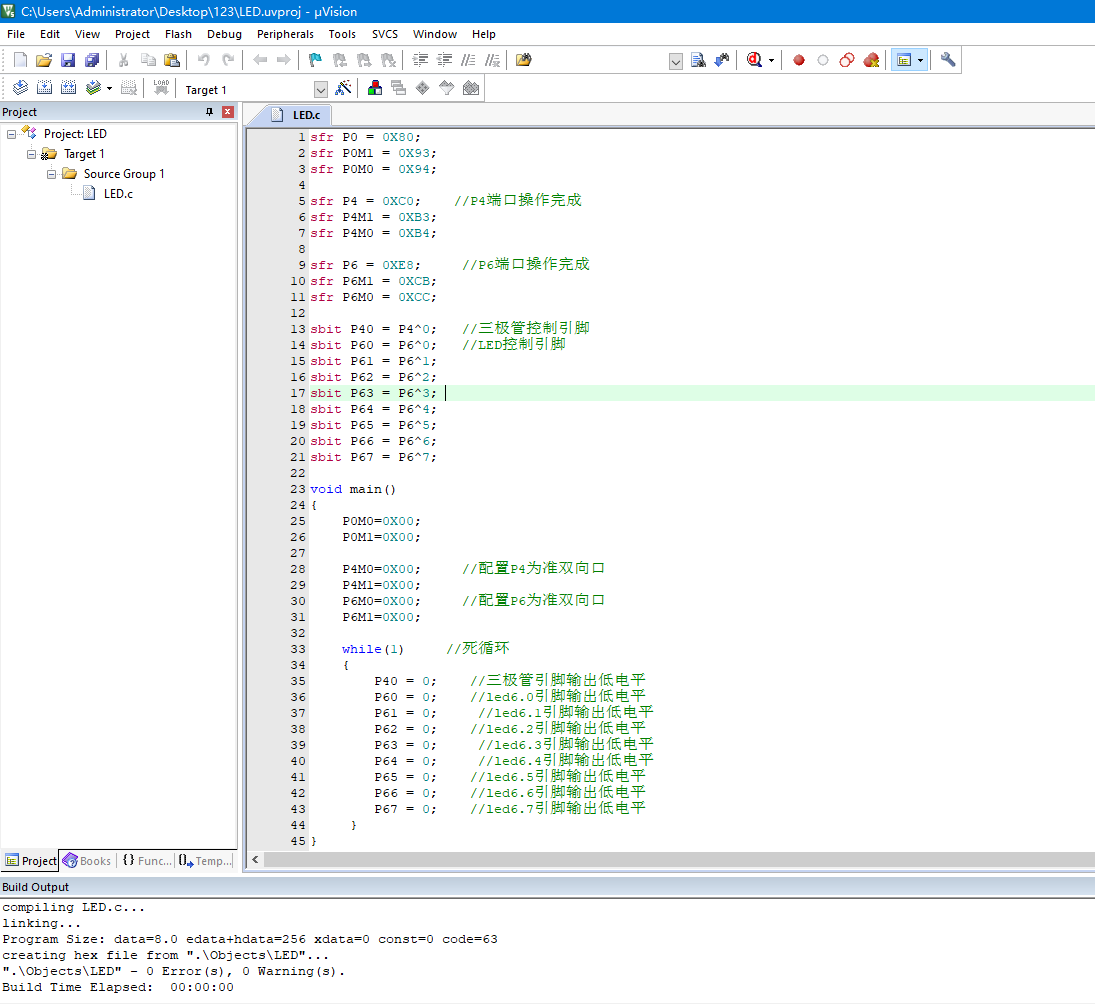
Task: Collapse the Source Group 1 node
Action: coord(52,174)
